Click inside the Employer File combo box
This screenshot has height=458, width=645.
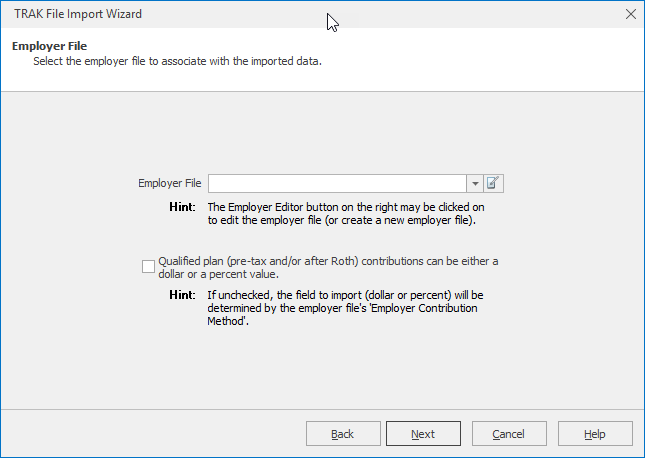336,183
